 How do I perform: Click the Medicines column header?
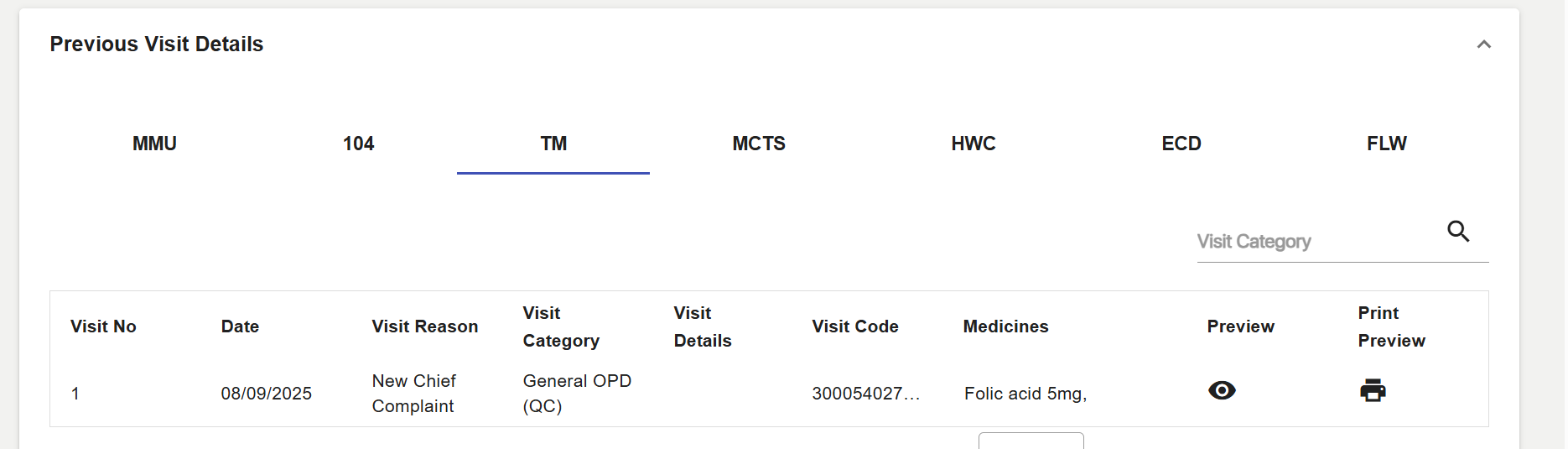pos(1005,326)
